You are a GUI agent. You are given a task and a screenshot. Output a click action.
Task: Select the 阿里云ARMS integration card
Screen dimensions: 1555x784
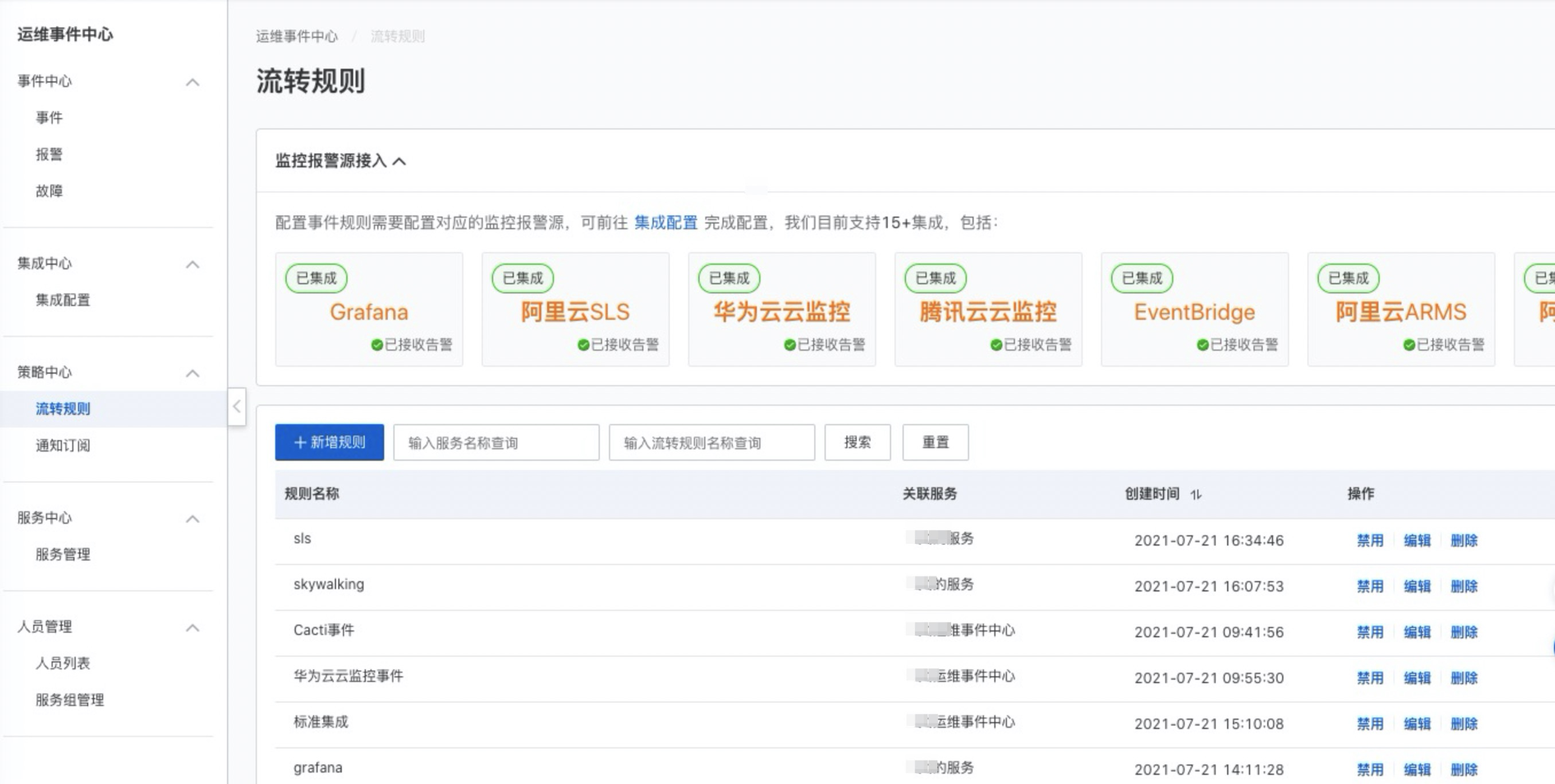(1401, 308)
